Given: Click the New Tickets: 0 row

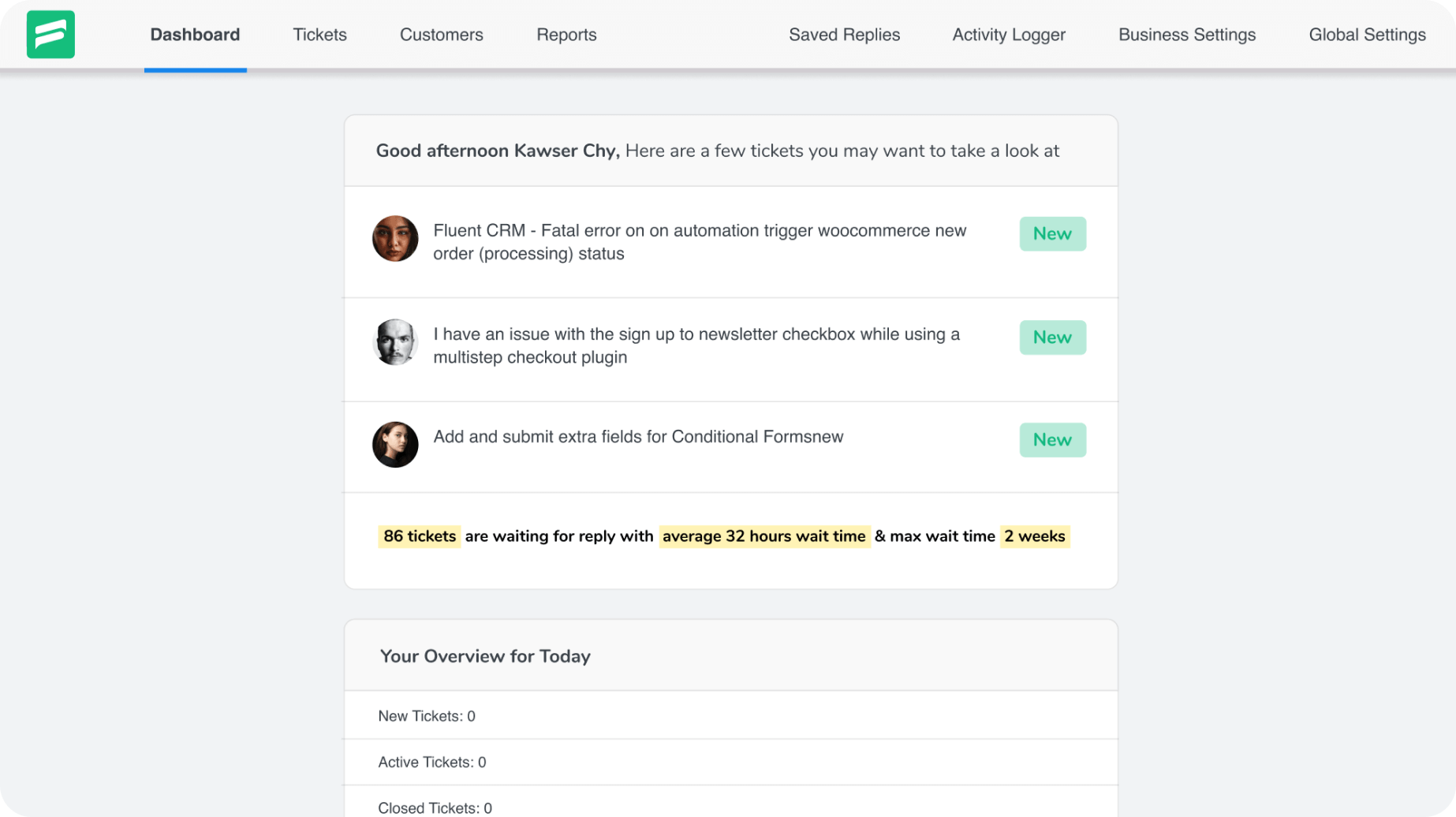Looking at the screenshot, I should [x=425, y=716].
